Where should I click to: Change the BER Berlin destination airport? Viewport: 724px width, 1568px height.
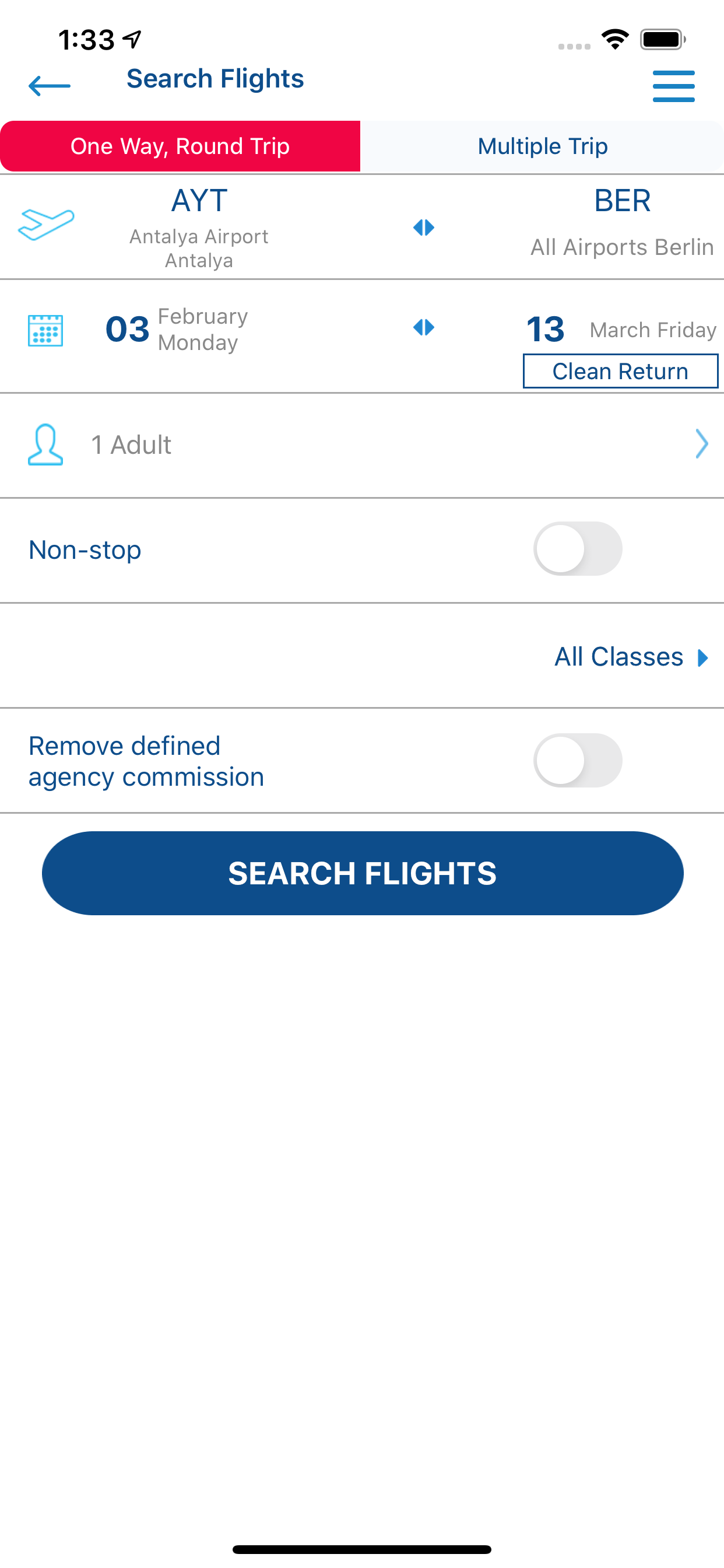[x=622, y=223]
